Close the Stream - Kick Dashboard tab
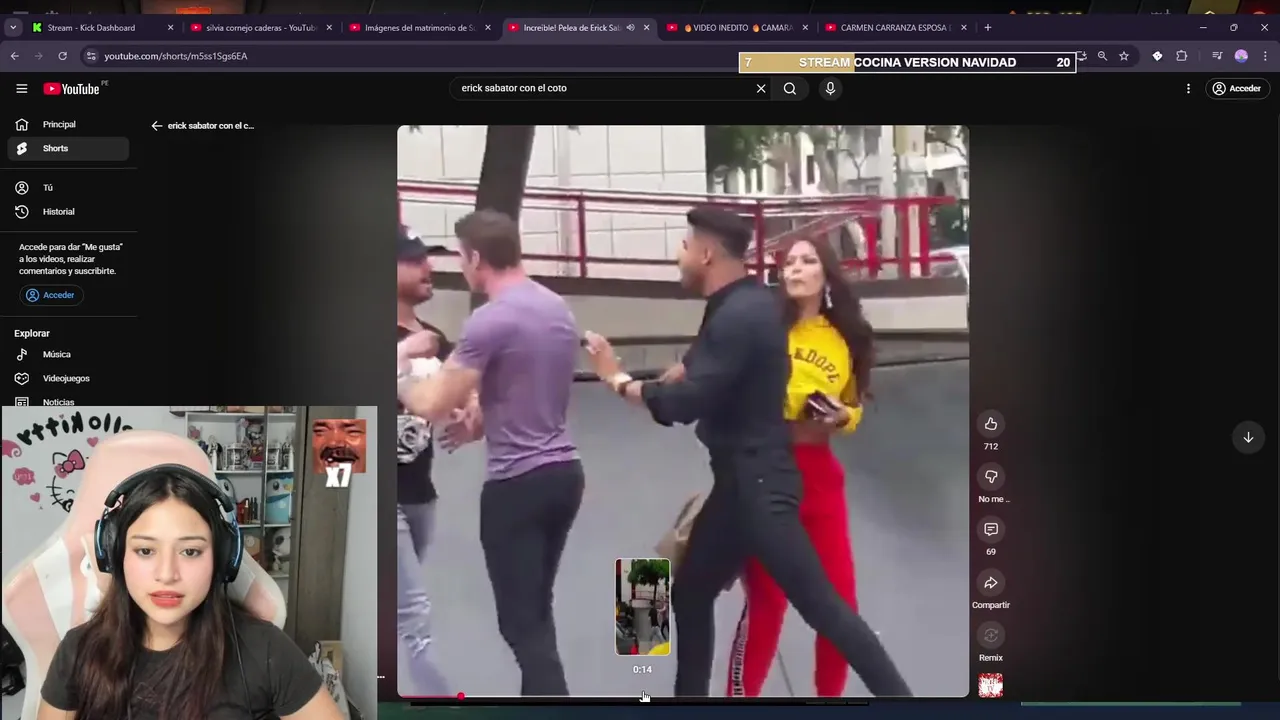This screenshot has height=720, width=1280. click(170, 28)
